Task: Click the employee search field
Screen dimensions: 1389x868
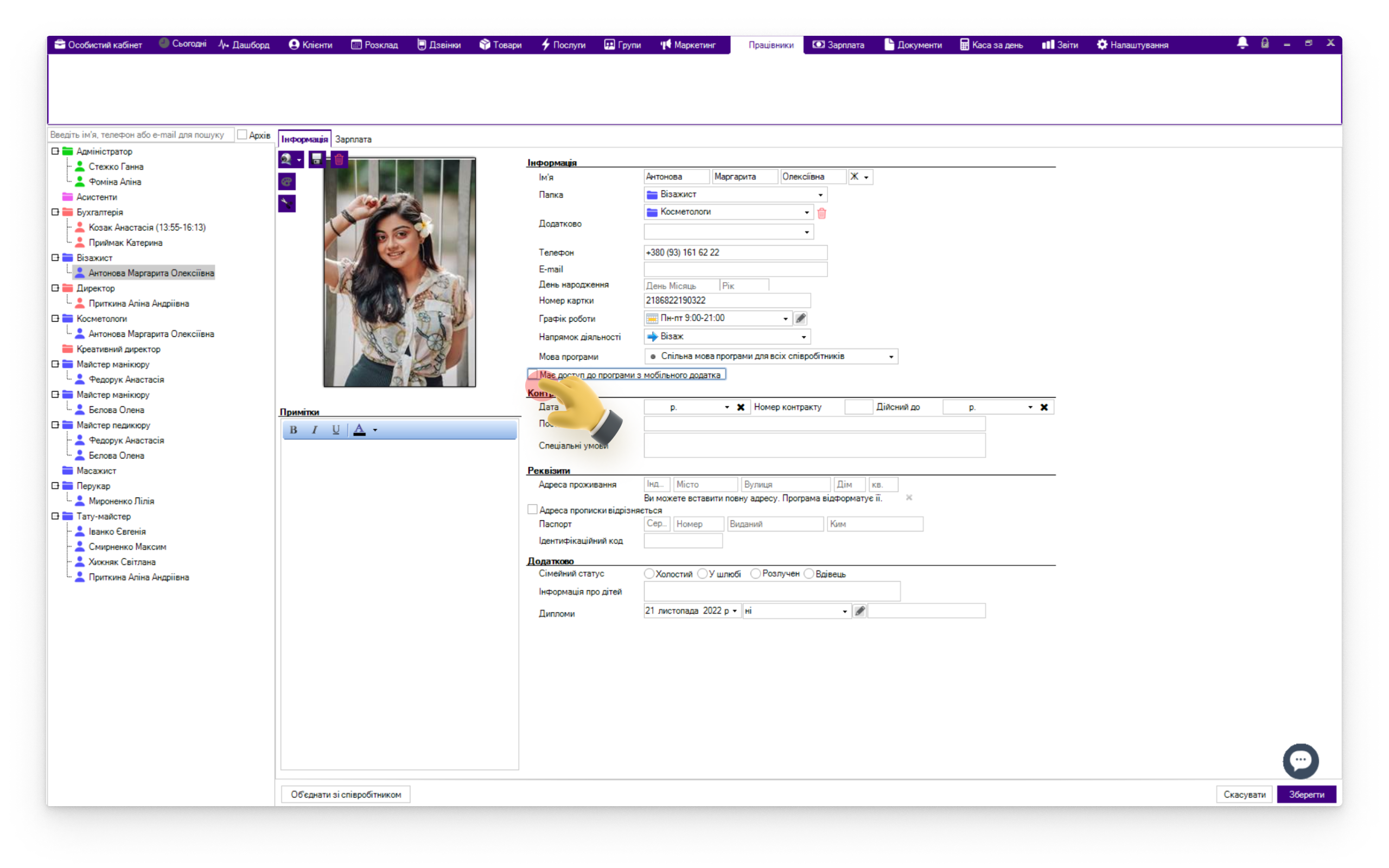Action: (x=141, y=135)
